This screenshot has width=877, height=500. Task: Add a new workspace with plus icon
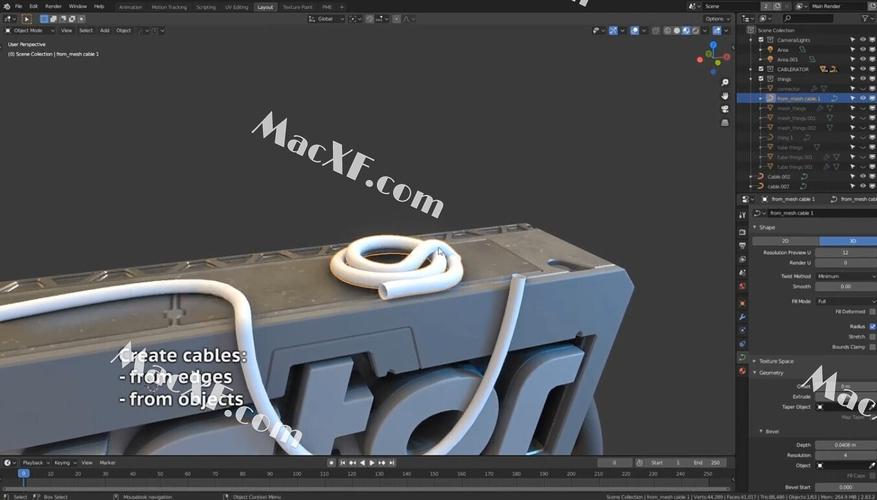(x=342, y=7)
